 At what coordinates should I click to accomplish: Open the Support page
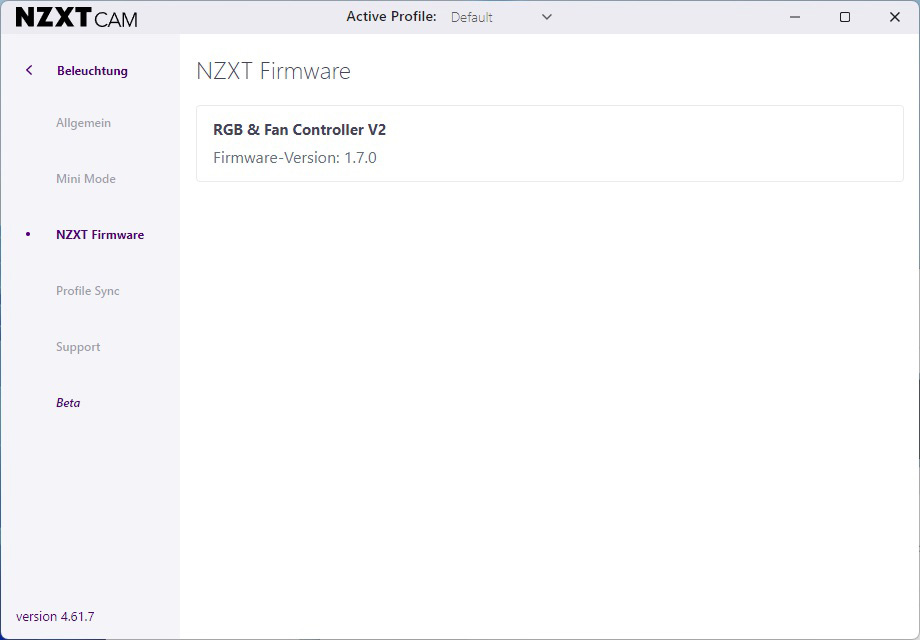click(x=78, y=347)
